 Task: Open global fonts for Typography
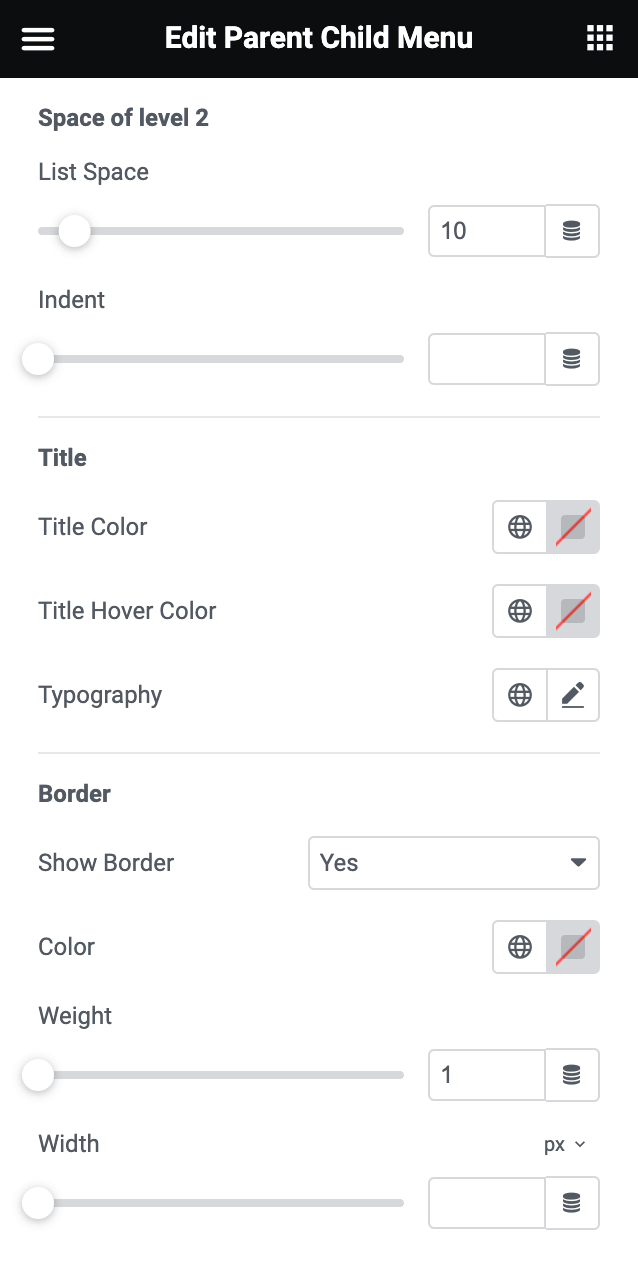coord(520,695)
